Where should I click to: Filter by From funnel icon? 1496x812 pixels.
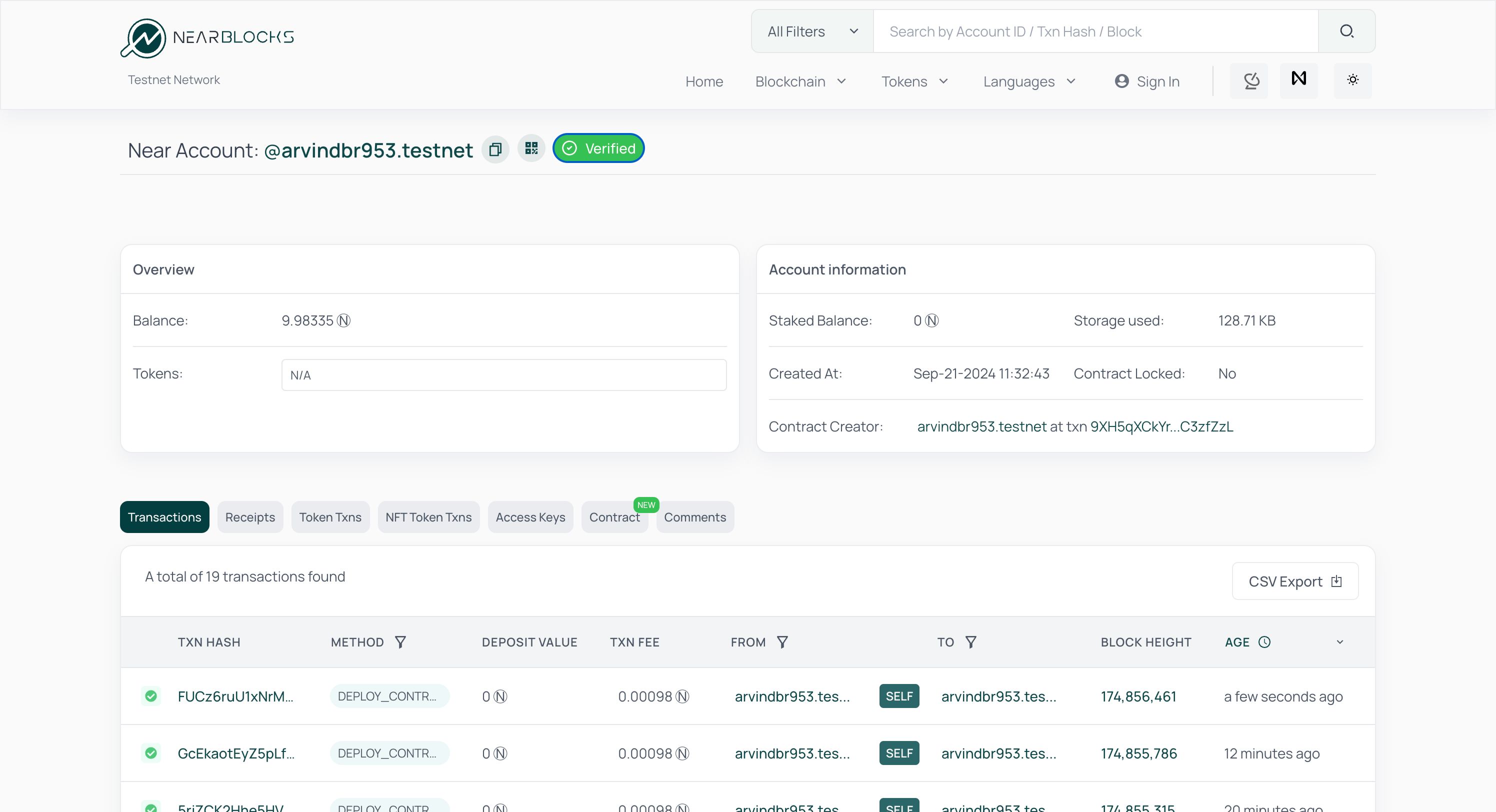pyautogui.click(x=782, y=642)
